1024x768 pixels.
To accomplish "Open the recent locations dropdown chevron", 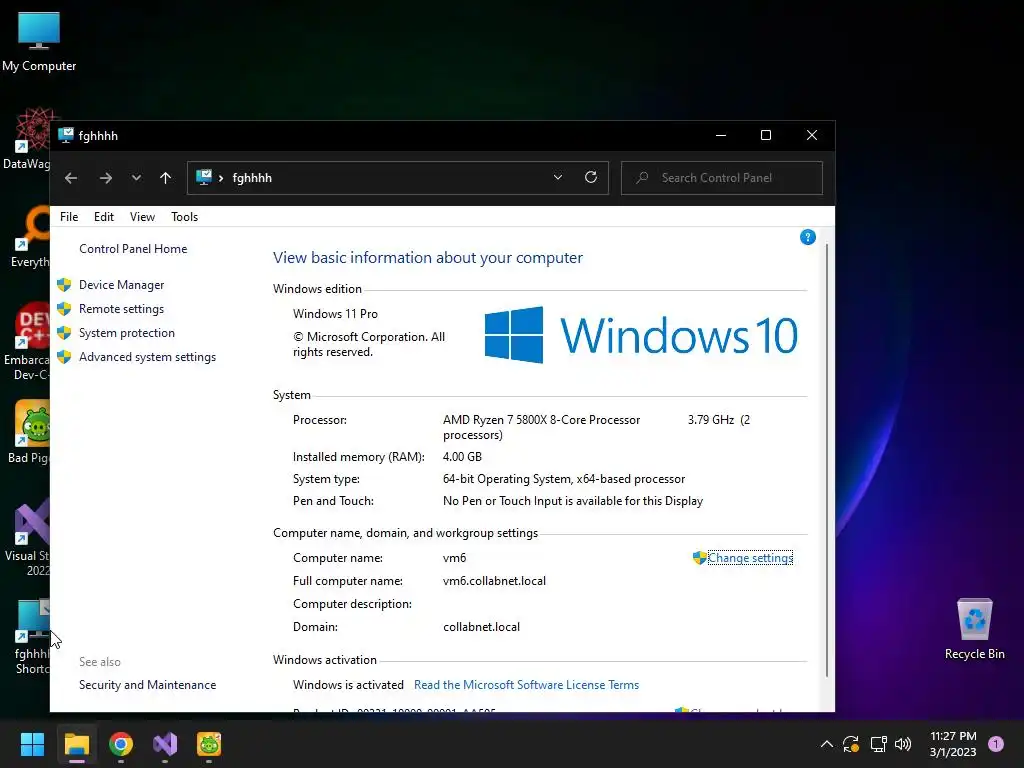I will click(x=136, y=178).
